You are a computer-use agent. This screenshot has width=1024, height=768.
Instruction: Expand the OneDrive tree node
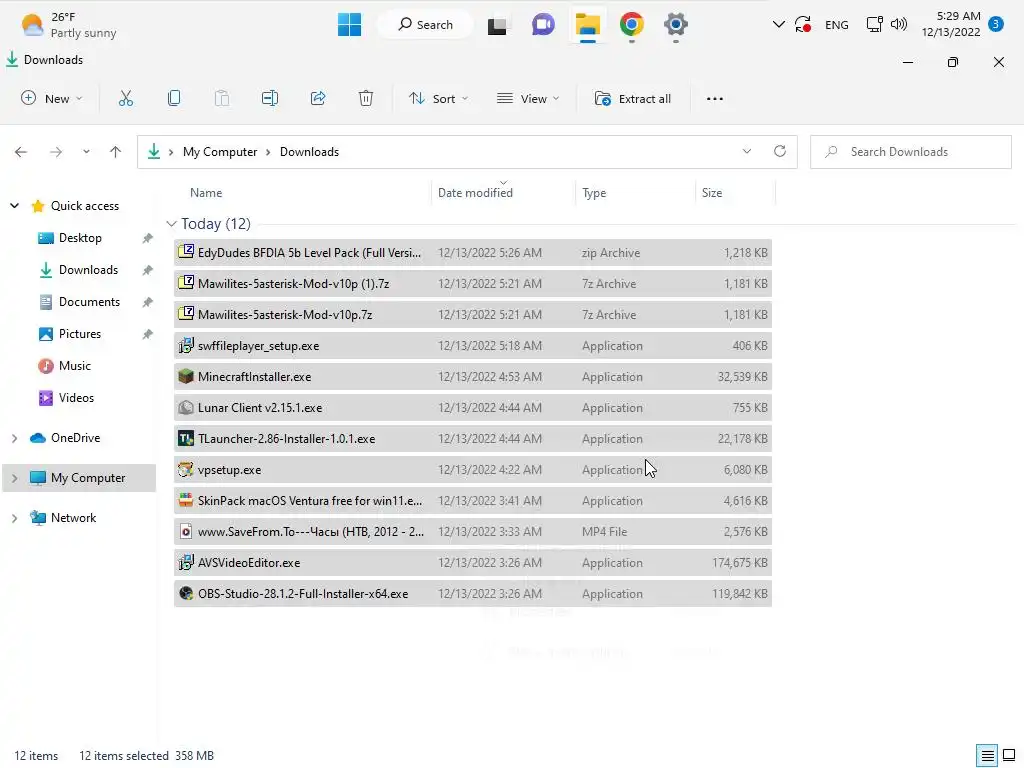point(14,438)
